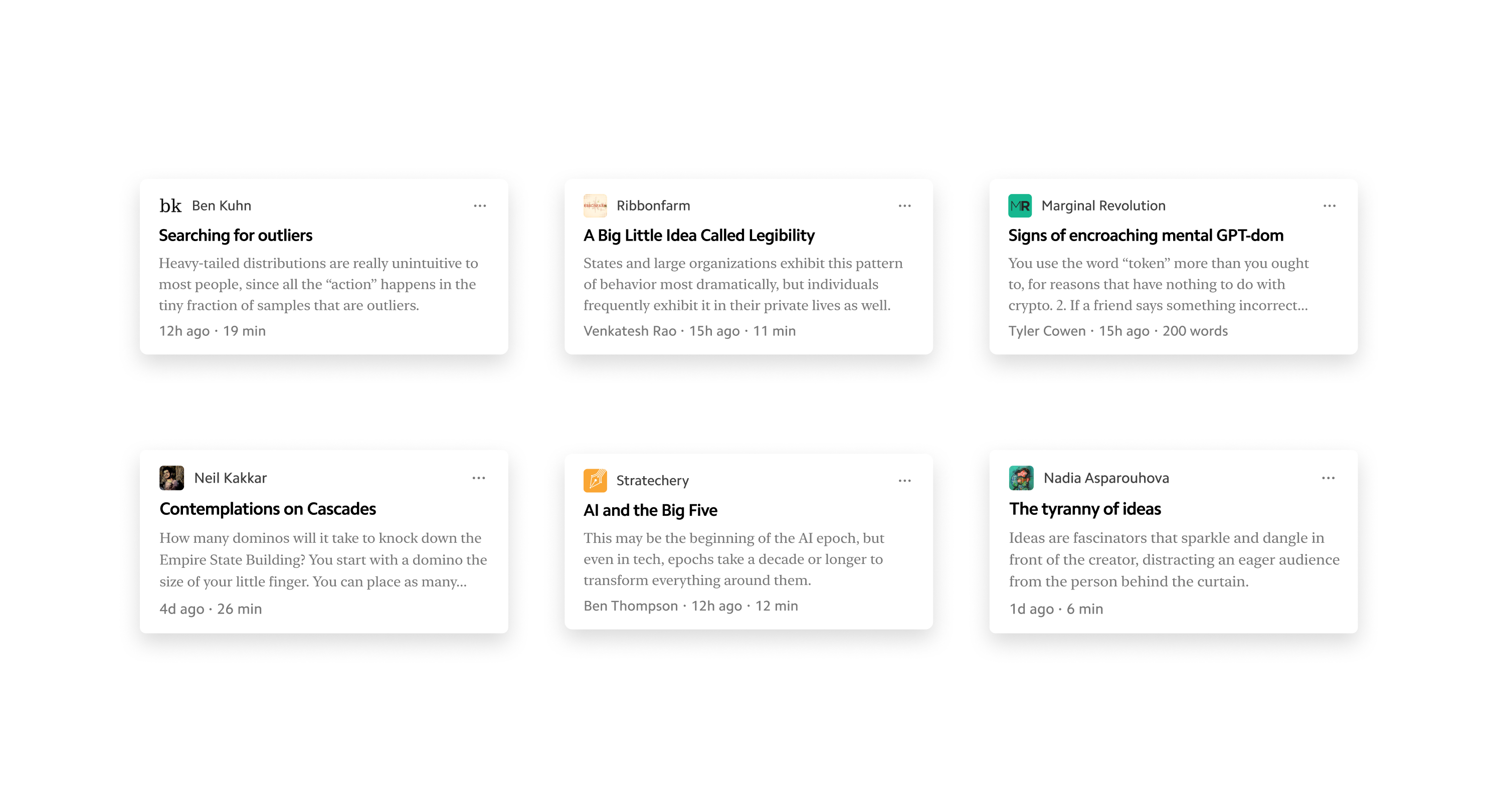
Task: Open AI and the Big Five article
Action: click(650, 510)
